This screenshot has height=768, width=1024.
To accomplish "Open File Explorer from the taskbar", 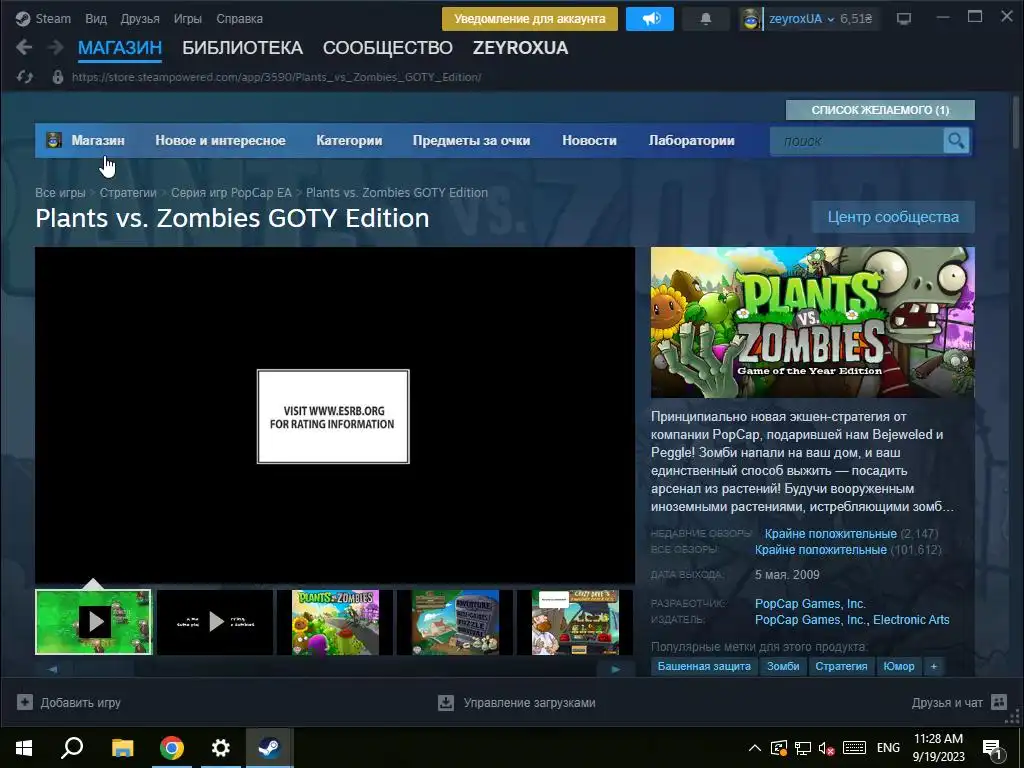I will 122,748.
